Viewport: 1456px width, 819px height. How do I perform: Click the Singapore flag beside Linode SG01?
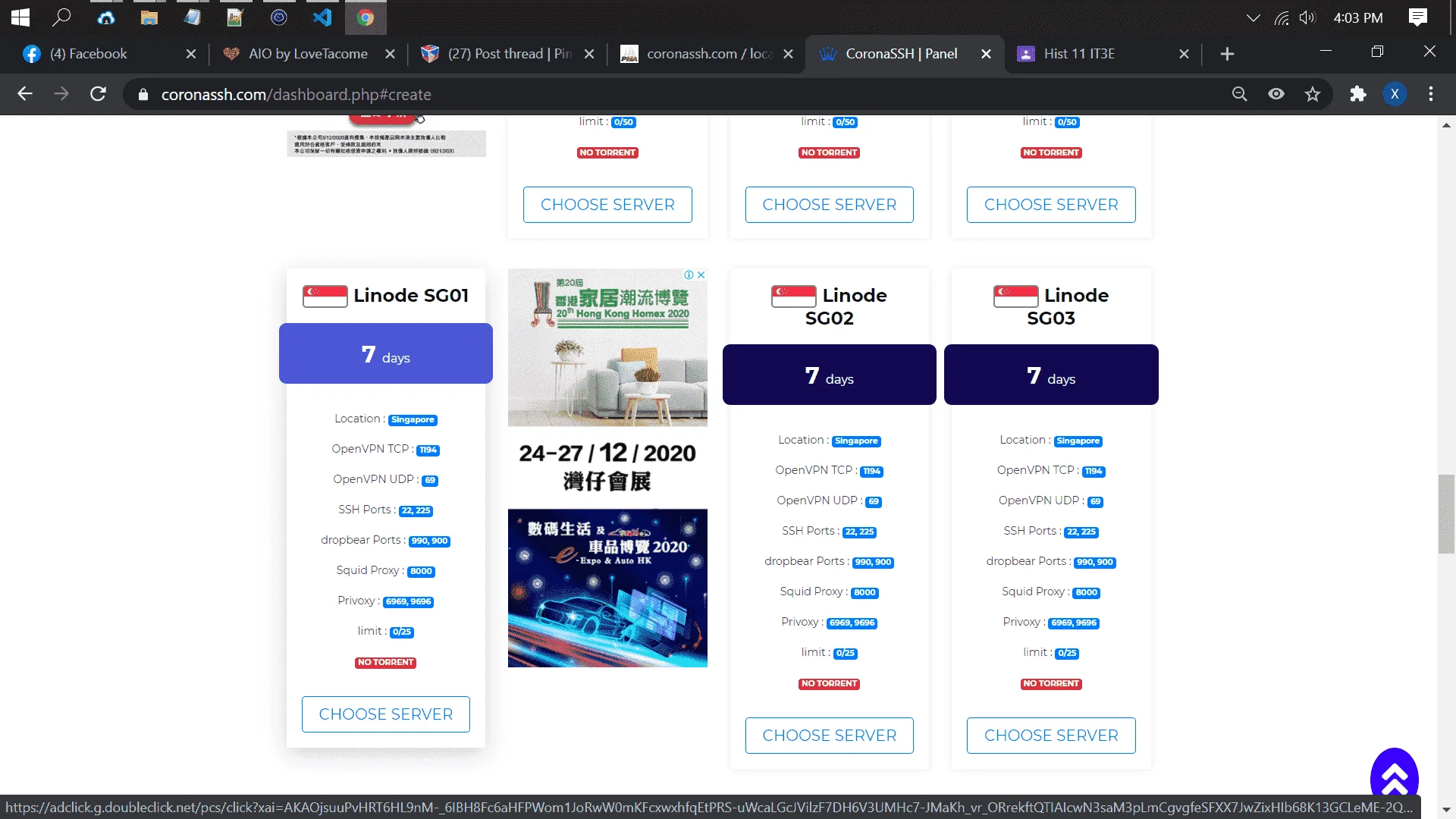coord(325,296)
